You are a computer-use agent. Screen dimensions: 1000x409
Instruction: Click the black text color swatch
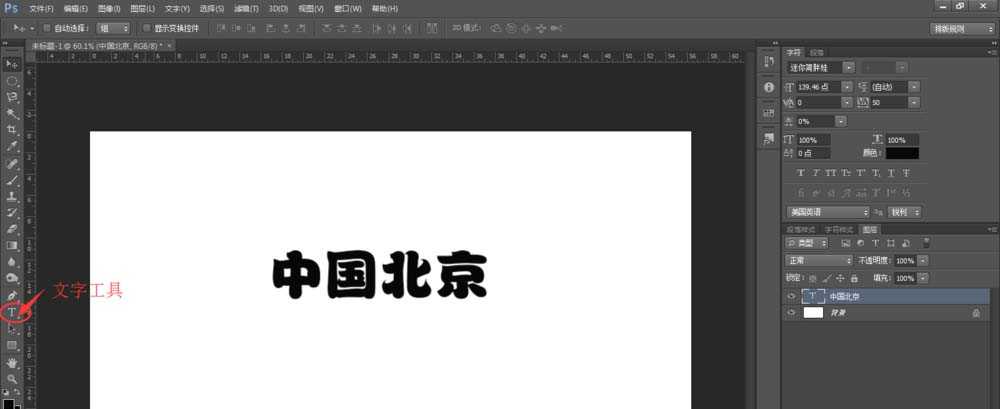pyautogui.click(x=901, y=153)
